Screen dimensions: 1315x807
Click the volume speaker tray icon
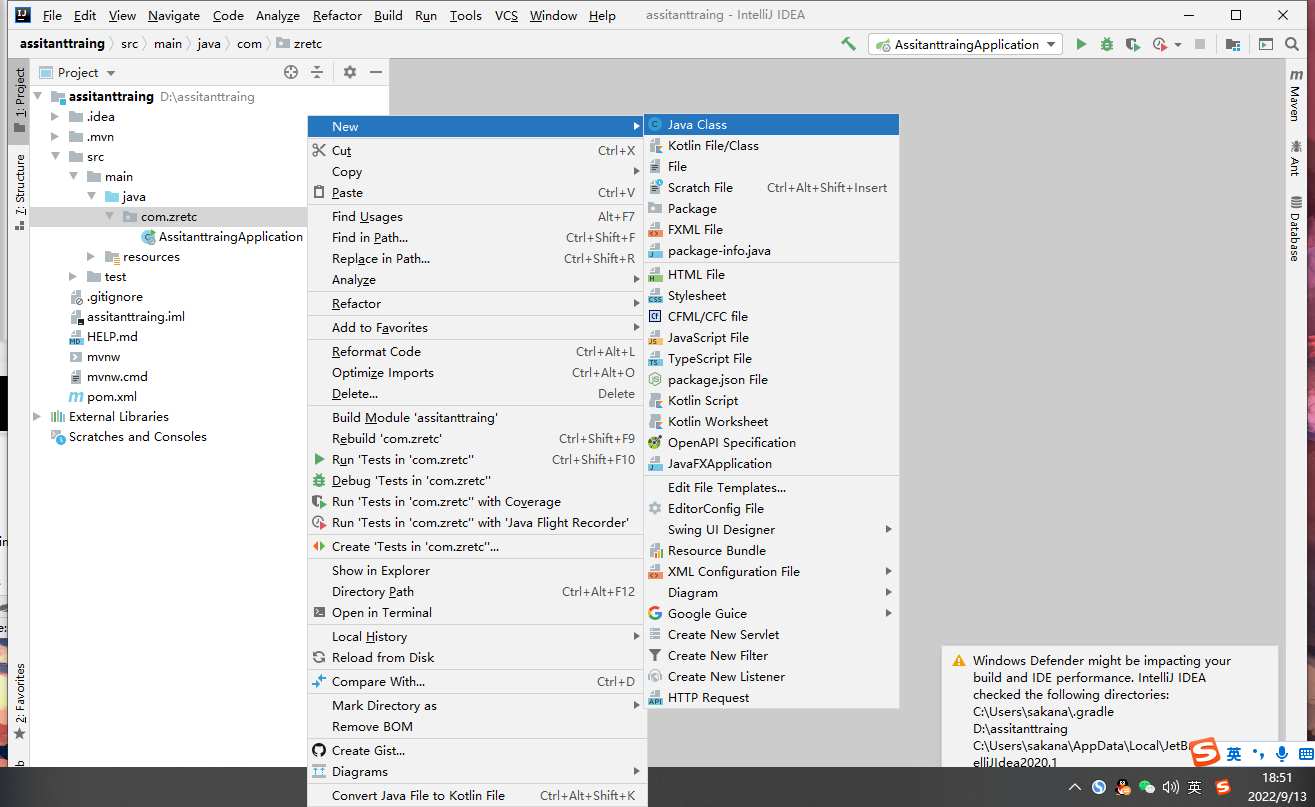(1171, 787)
